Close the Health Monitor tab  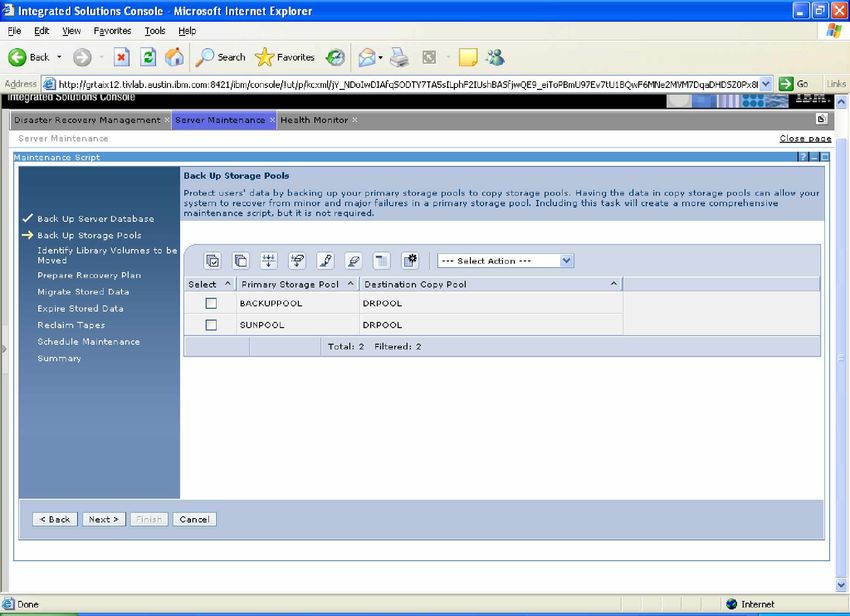click(x=355, y=120)
